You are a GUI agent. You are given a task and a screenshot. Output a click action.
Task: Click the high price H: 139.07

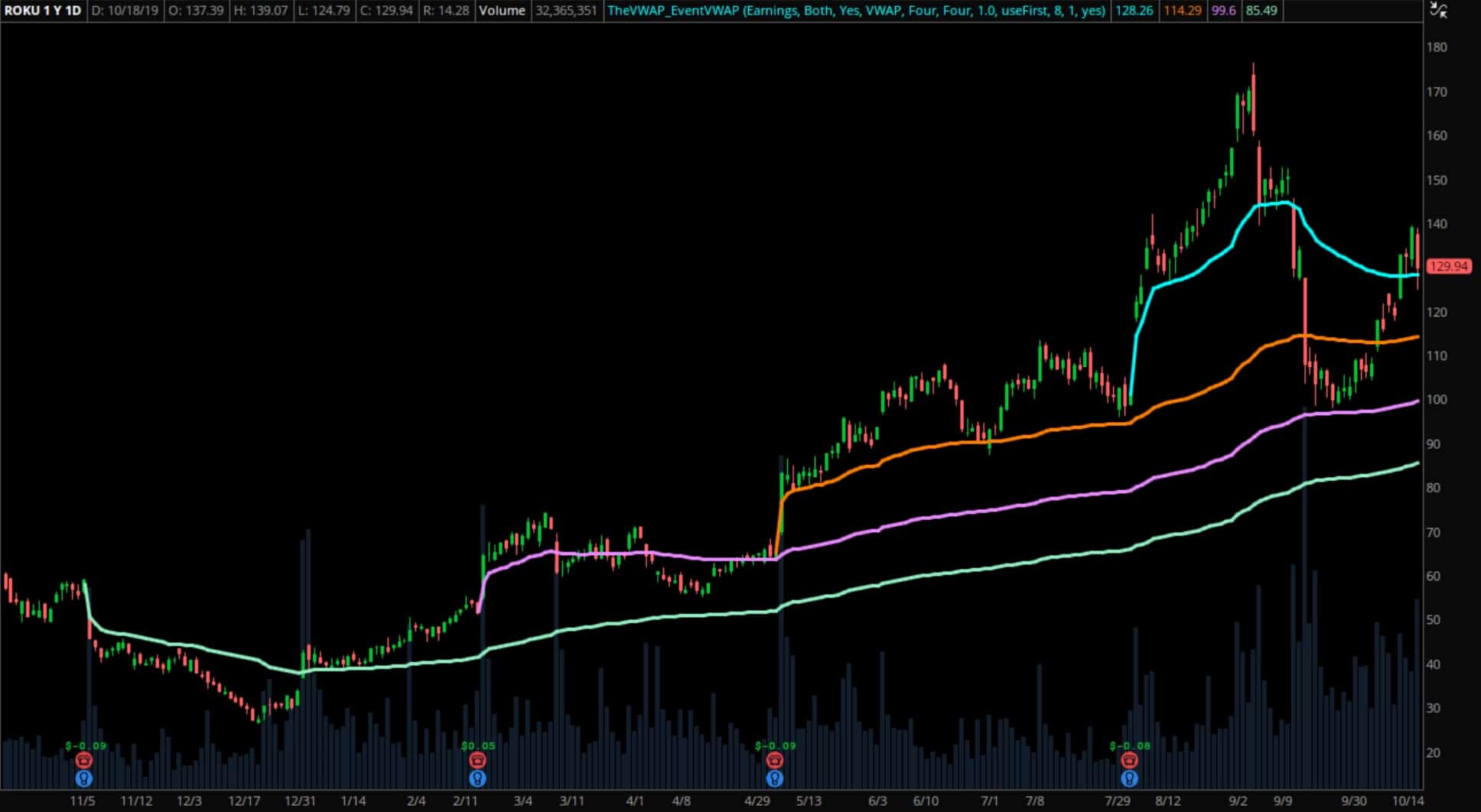[262, 11]
